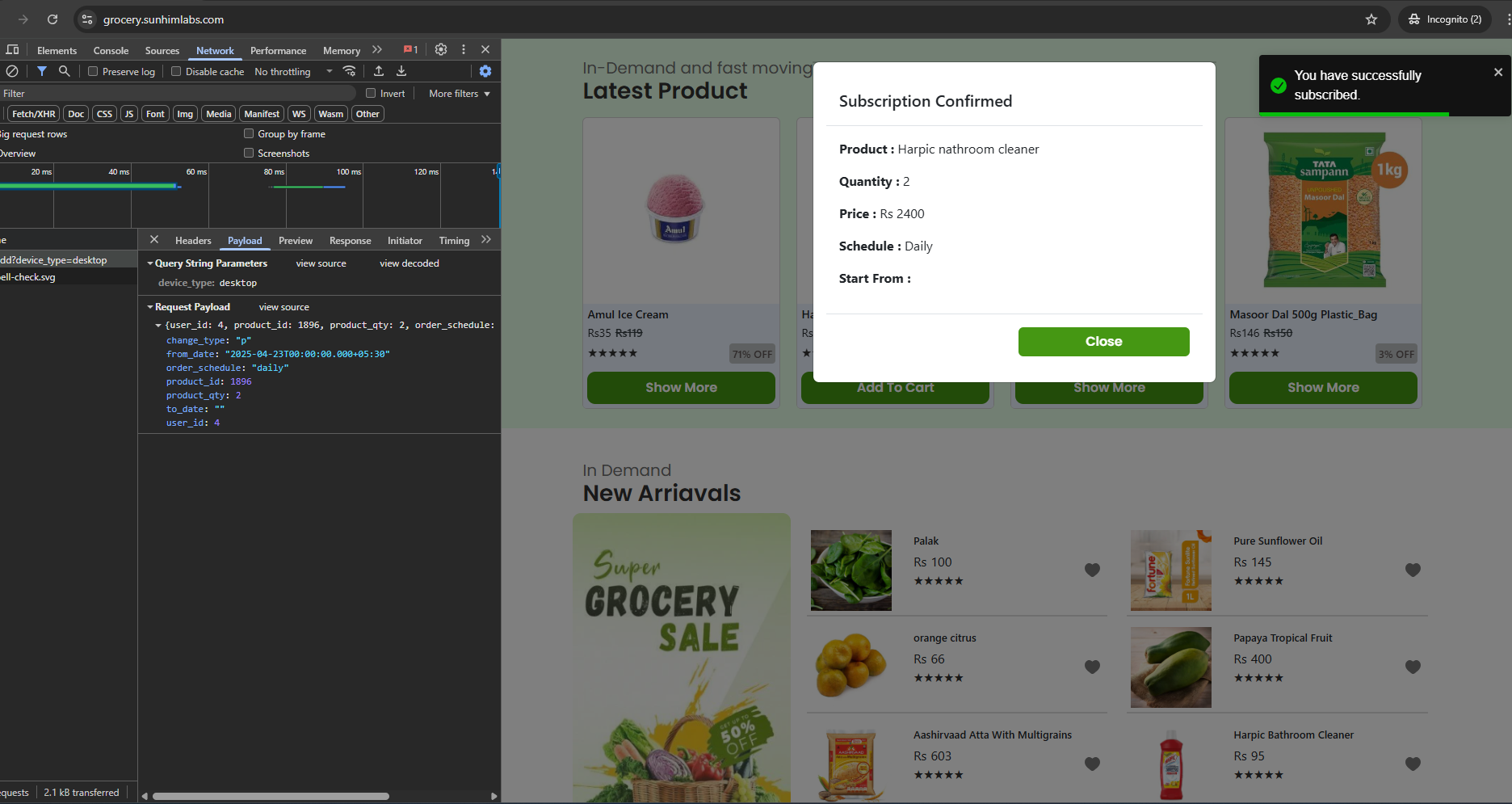This screenshot has height=804, width=1512.
Task: Switch to the Console tab
Action: pyautogui.click(x=111, y=50)
